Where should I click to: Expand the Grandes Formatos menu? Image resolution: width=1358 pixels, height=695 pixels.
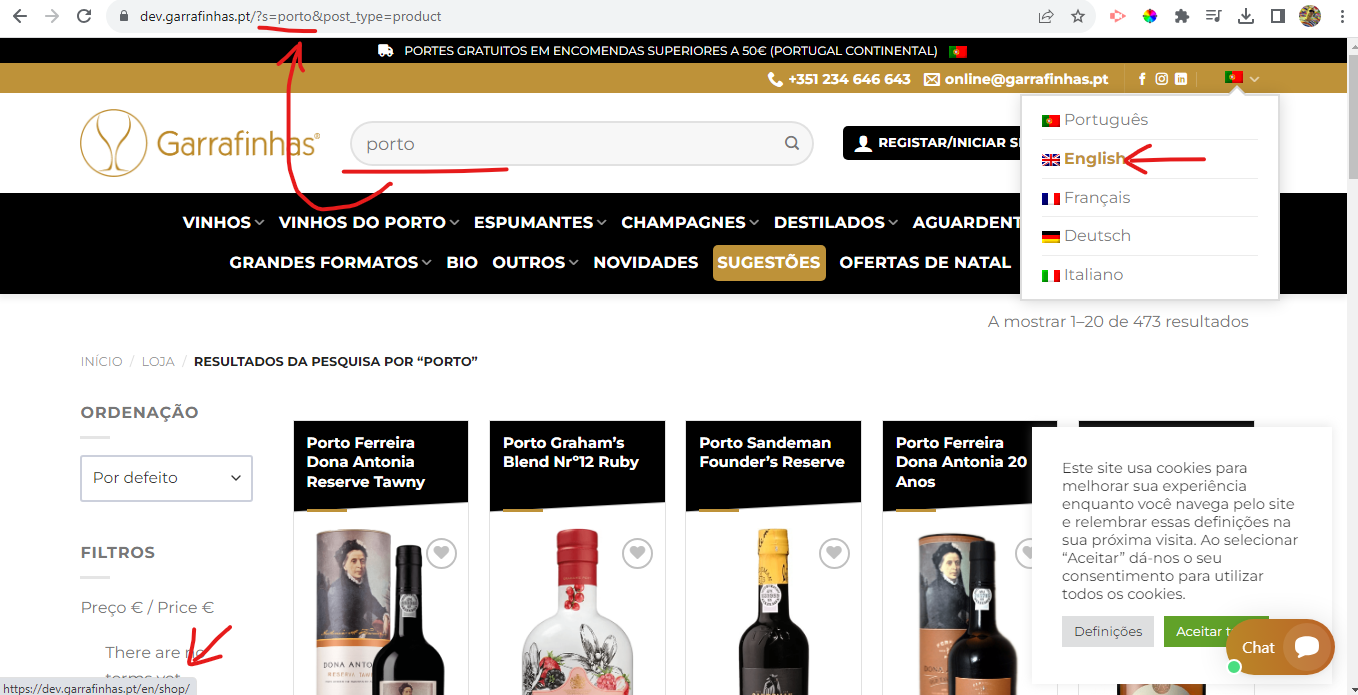tap(331, 262)
